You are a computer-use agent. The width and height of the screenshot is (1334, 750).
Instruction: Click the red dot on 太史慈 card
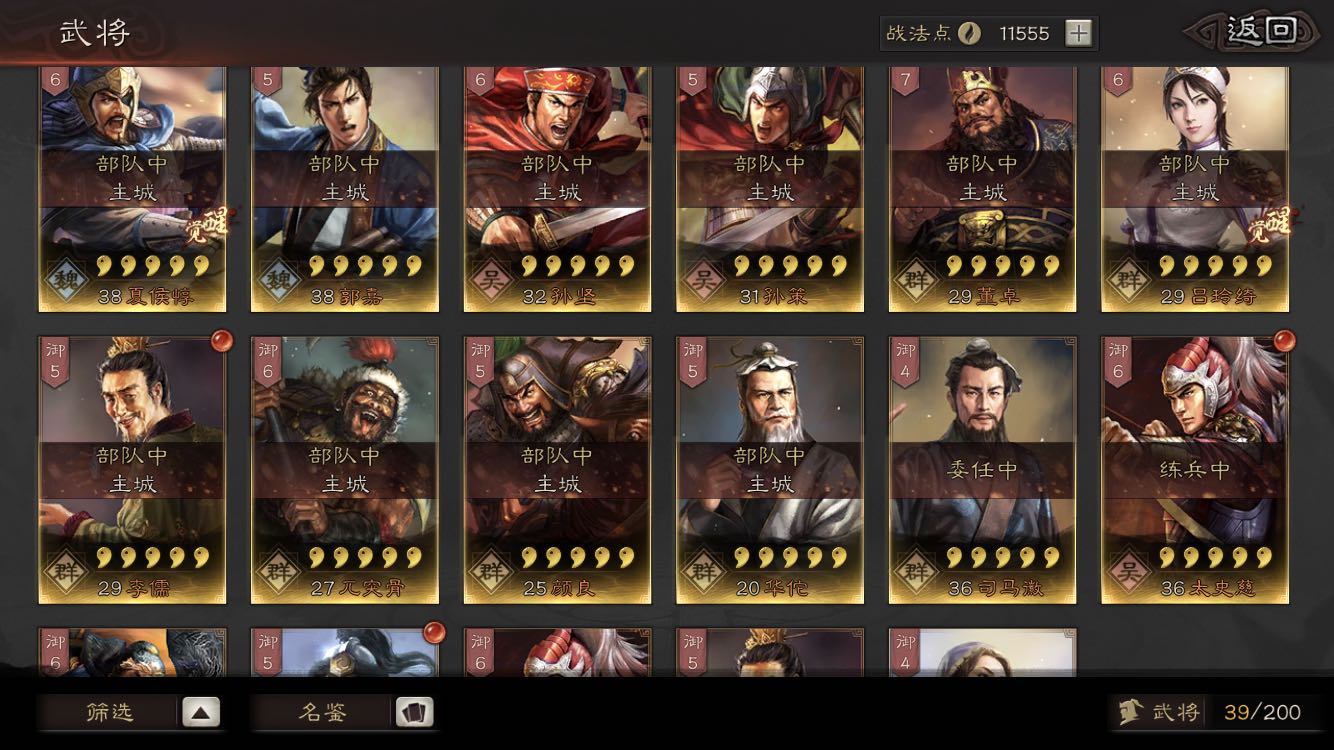coord(1284,341)
